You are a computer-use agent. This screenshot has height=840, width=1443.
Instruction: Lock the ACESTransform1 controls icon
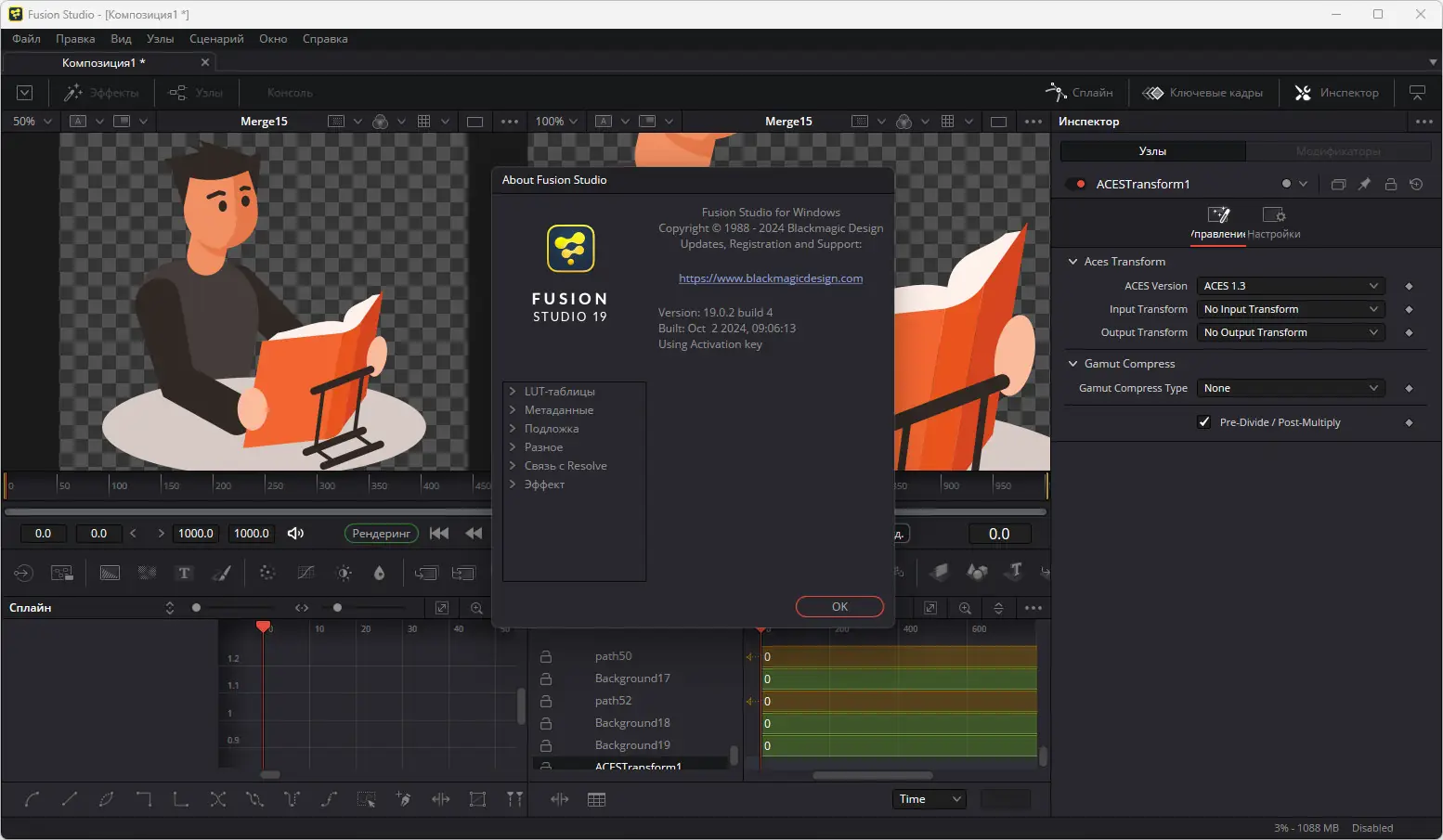(x=1391, y=185)
